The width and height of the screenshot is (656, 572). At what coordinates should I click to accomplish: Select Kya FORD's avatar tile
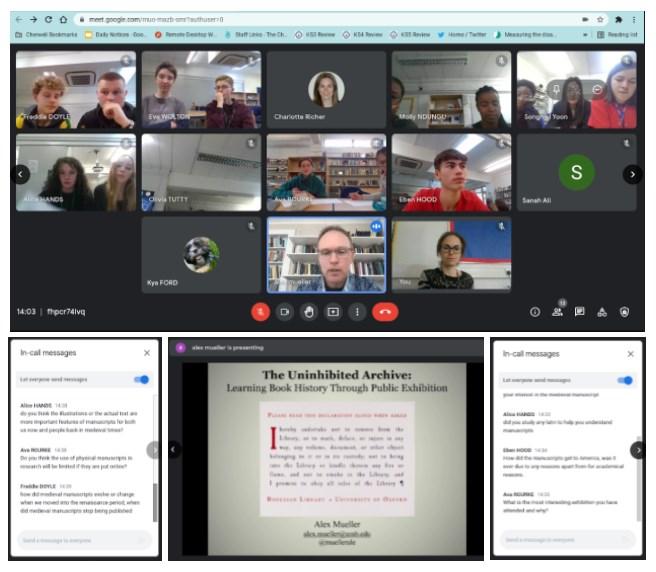coord(201,255)
